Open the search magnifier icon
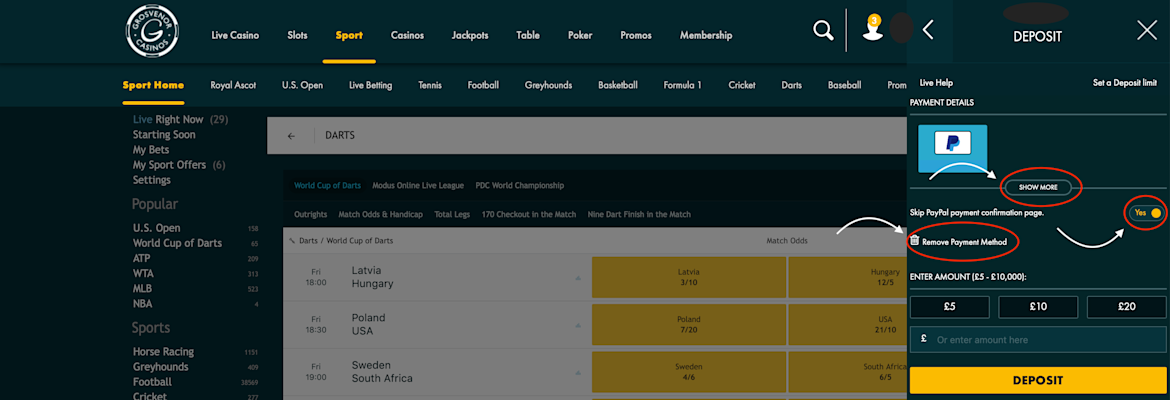Viewport: 1170px width, 400px height. 823,31
